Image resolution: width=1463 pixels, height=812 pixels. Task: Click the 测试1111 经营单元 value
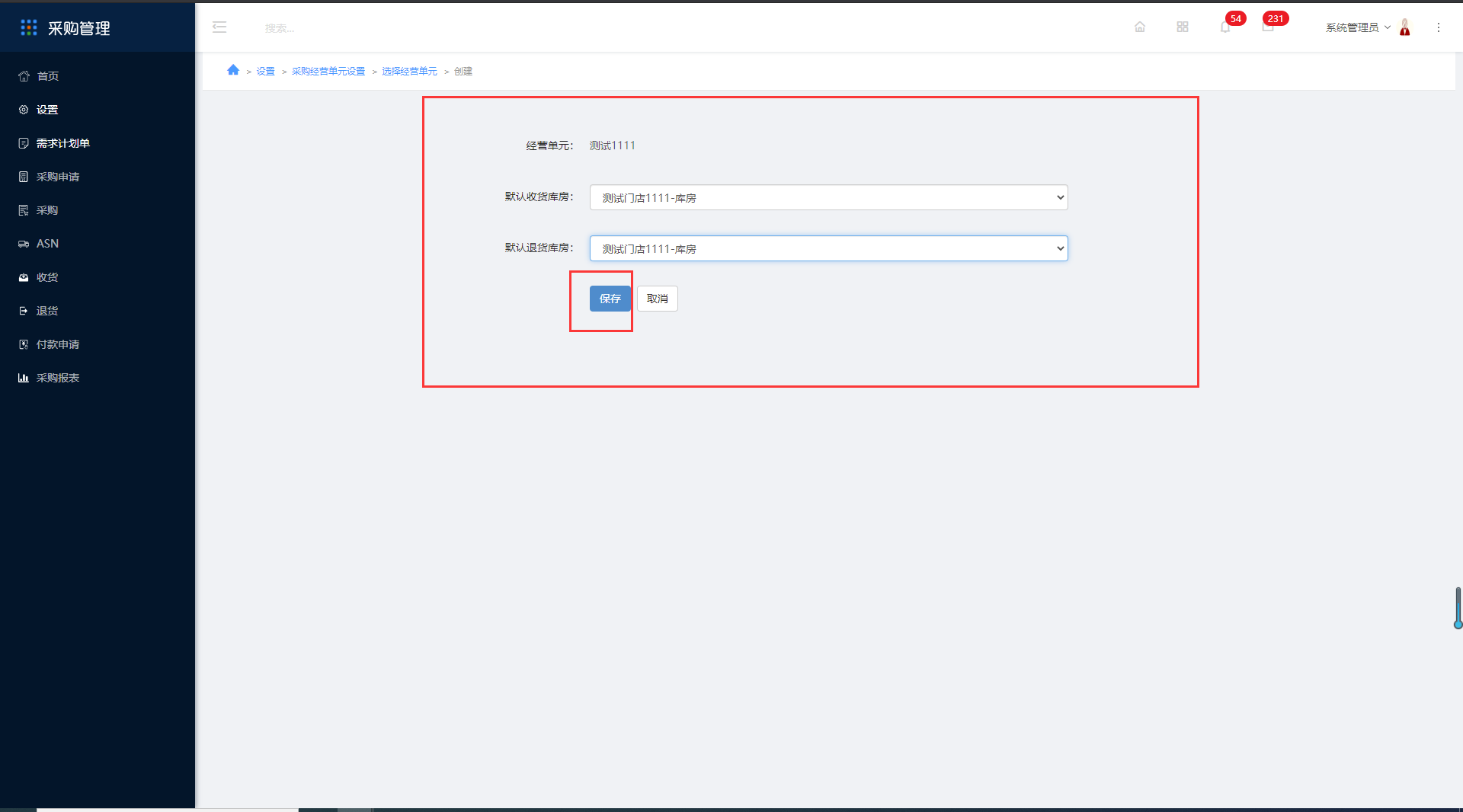click(612, 145)
